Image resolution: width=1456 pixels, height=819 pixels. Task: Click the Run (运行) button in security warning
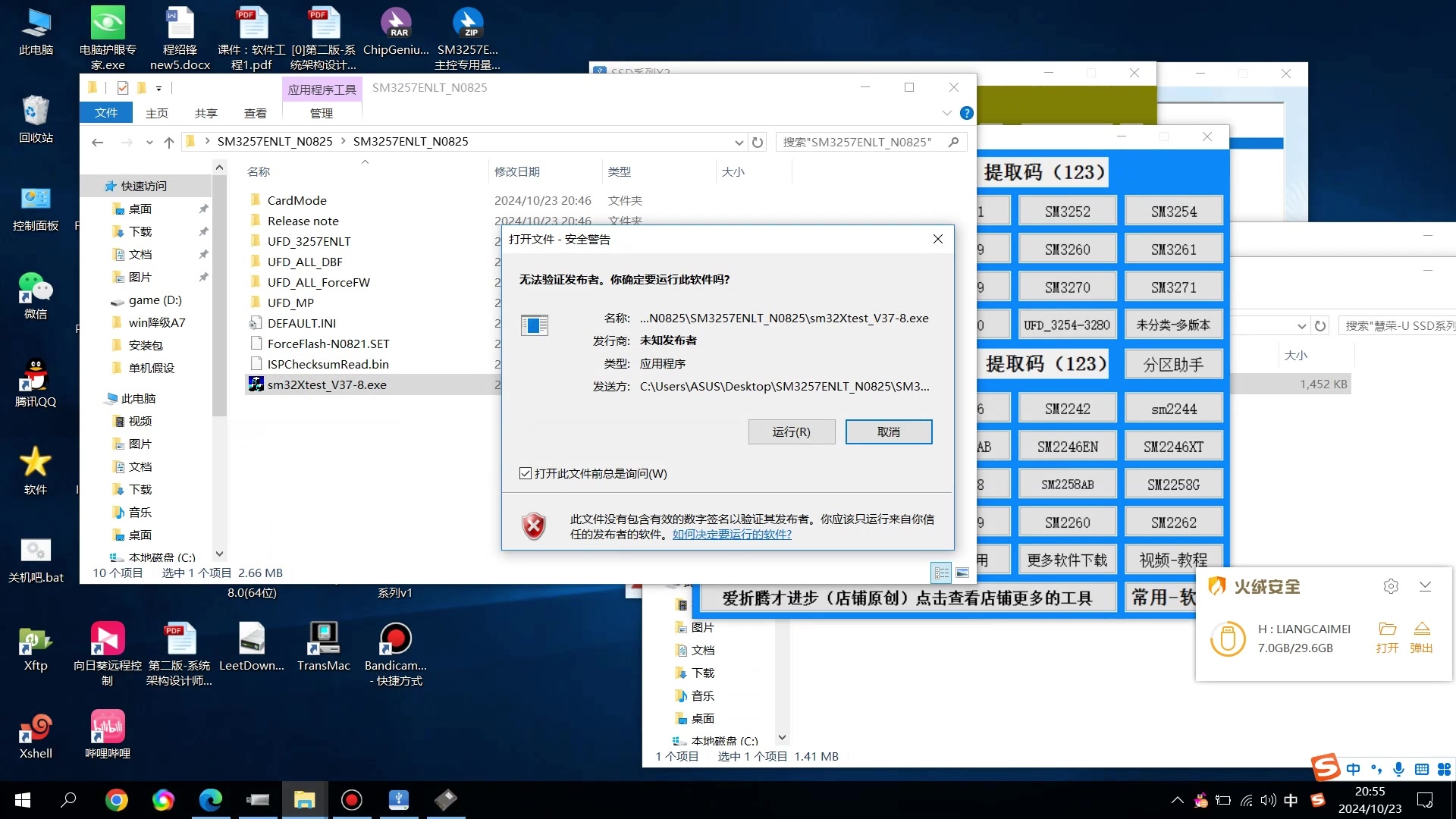(791, 431)
